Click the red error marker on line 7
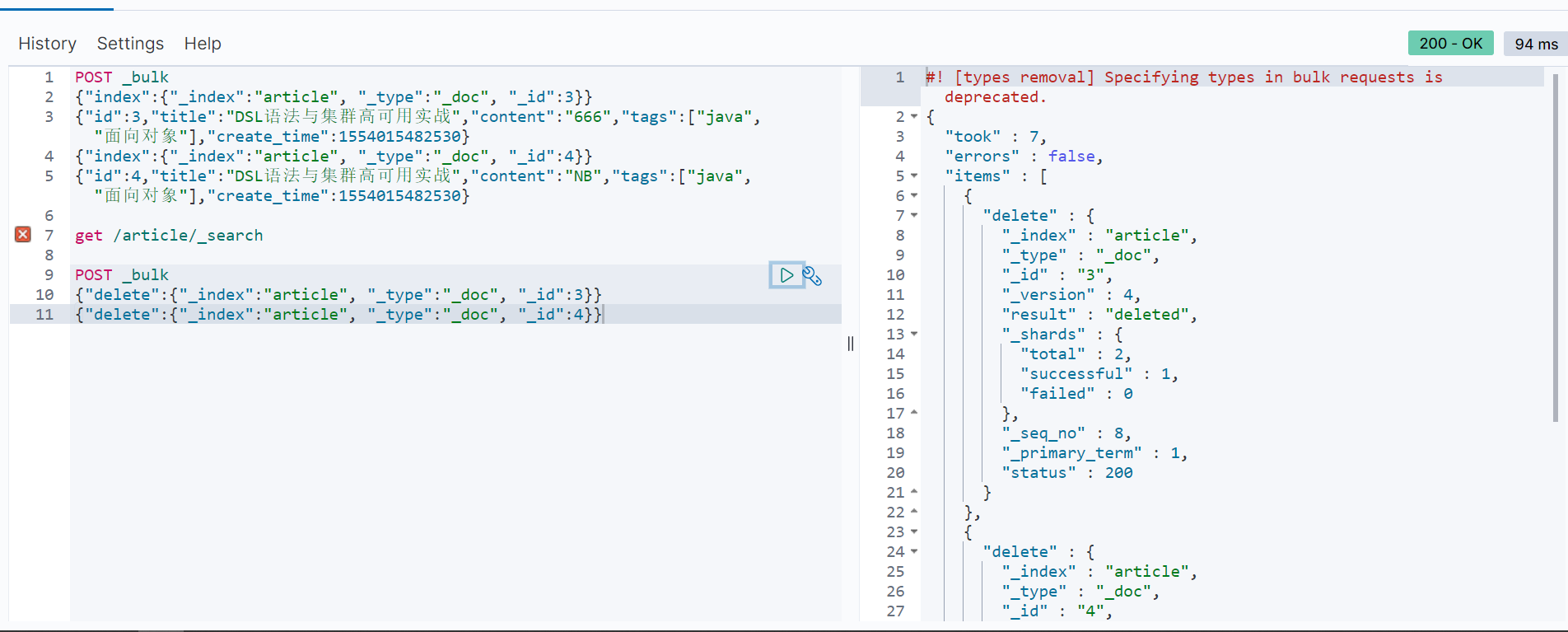The height and width of the screenshot is (632, 1568). pos(23,235)
